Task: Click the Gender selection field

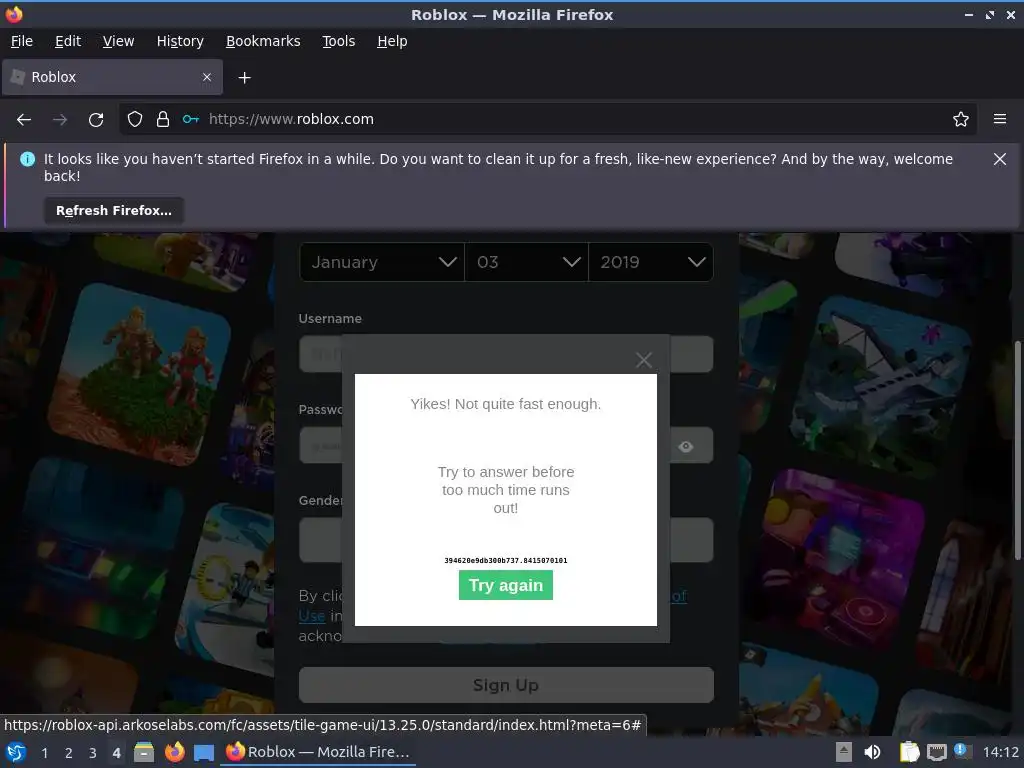Action: click(x=506, y=540)
